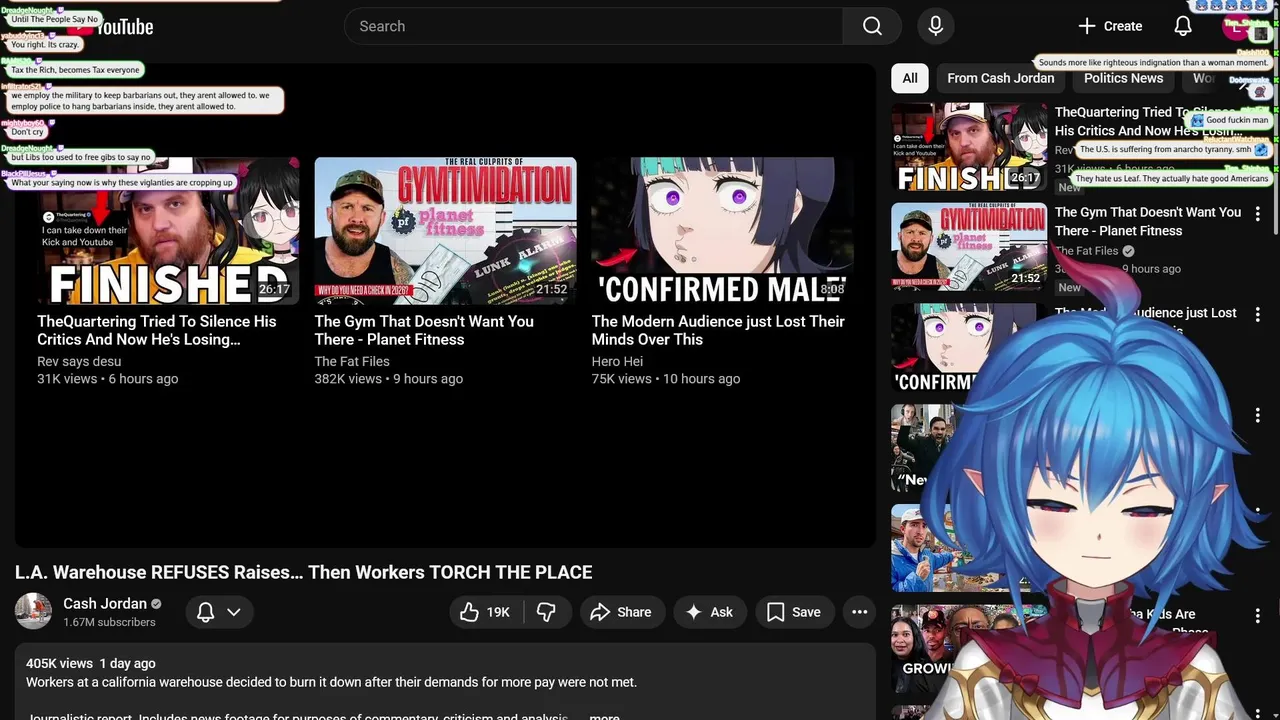Open sidebar FINISHED video thumbnail

pyautogui.click(x=969, y=147)
